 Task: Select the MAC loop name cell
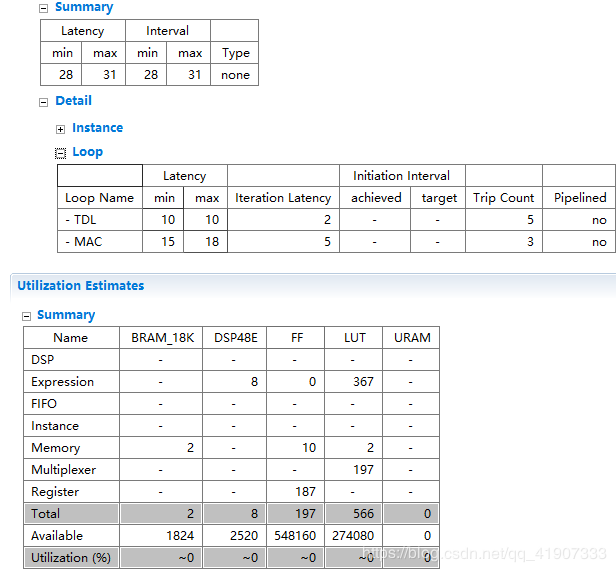pos(100,242)
